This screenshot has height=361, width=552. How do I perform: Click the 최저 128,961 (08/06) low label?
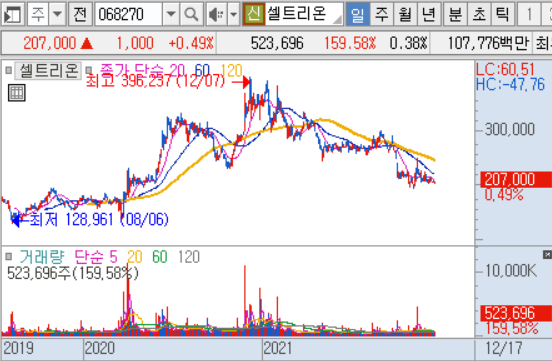[99, 219]
